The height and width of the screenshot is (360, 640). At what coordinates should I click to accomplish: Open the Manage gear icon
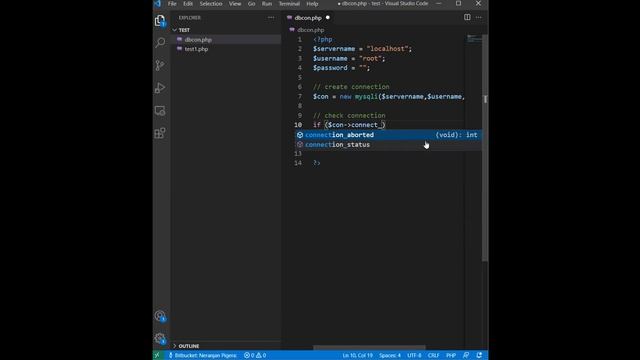(160, 338)
